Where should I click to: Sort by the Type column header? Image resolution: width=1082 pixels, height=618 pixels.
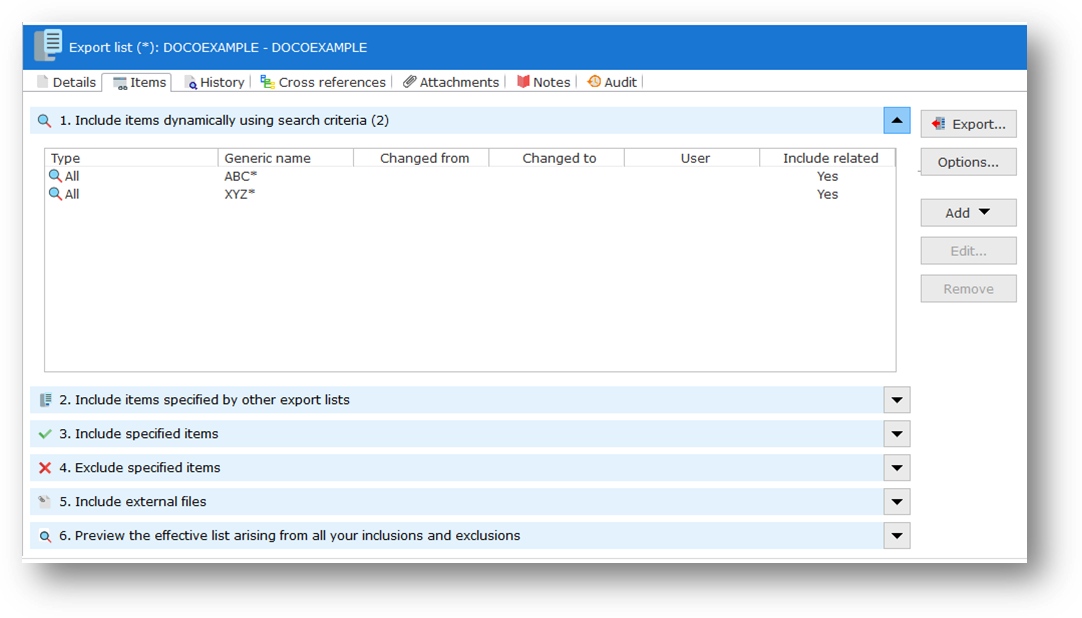(x=132, y=158)
